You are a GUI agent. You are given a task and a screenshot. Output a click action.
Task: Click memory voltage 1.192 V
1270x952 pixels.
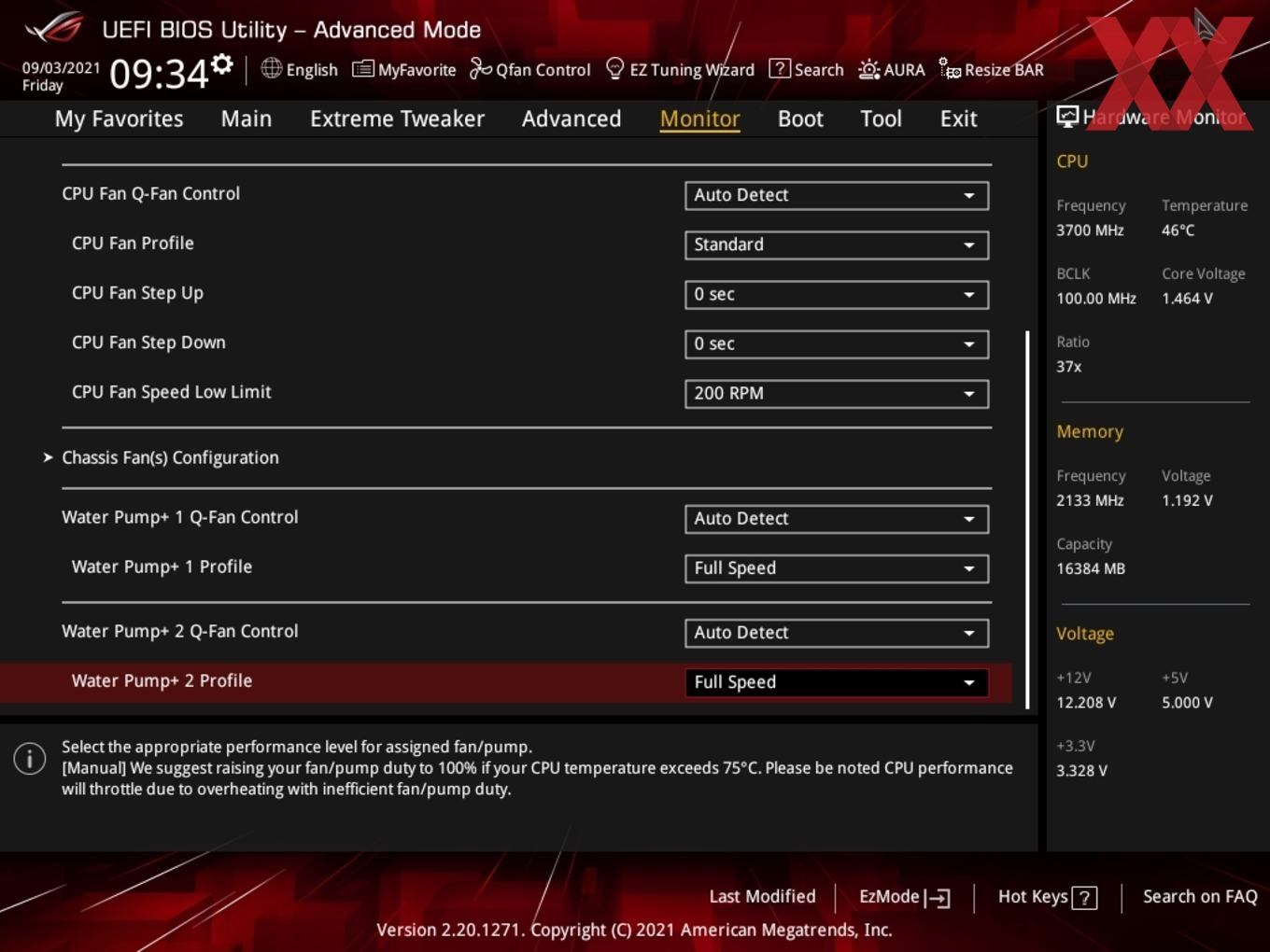point(1187,500)
